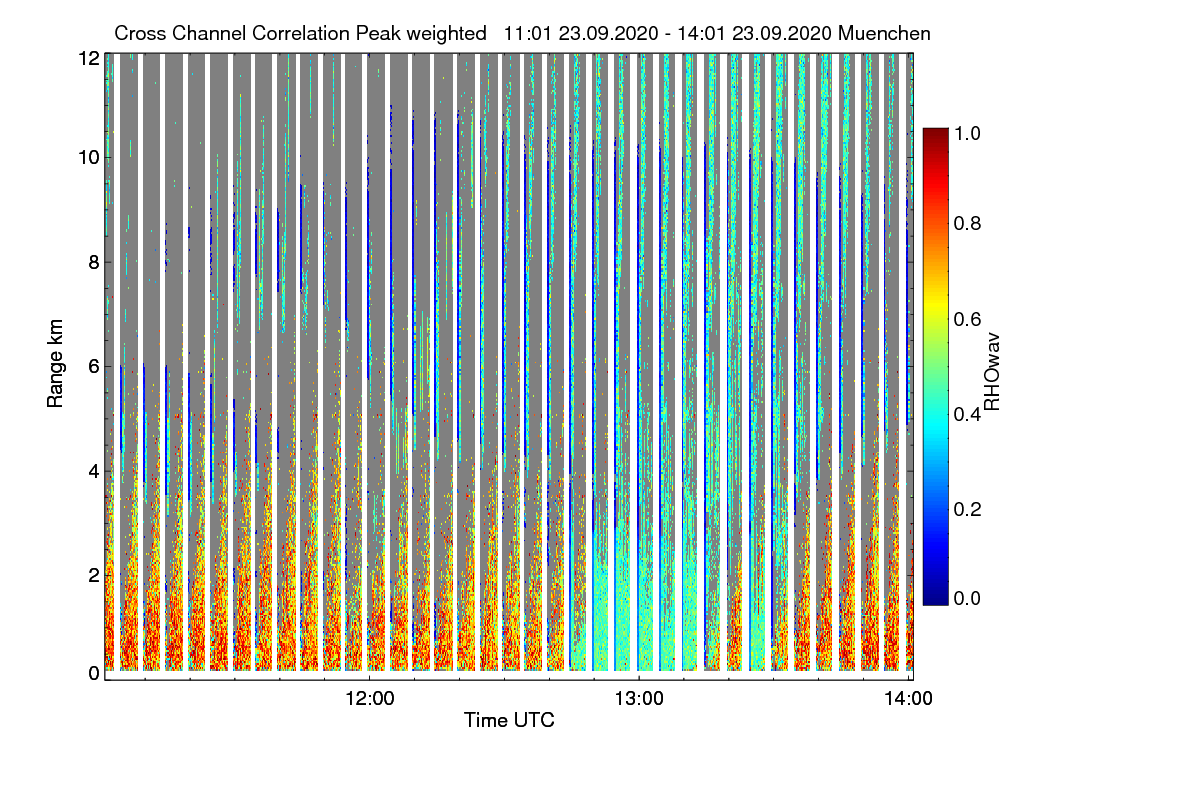
Task: Click the 2 range axis label
Action: click(94, 575)
